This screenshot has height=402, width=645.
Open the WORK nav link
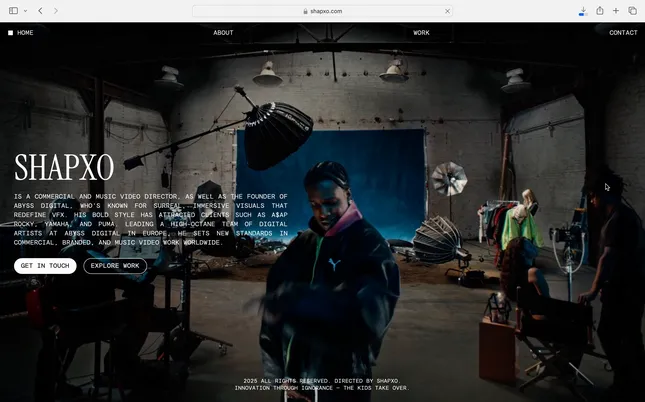click(421, 33)
